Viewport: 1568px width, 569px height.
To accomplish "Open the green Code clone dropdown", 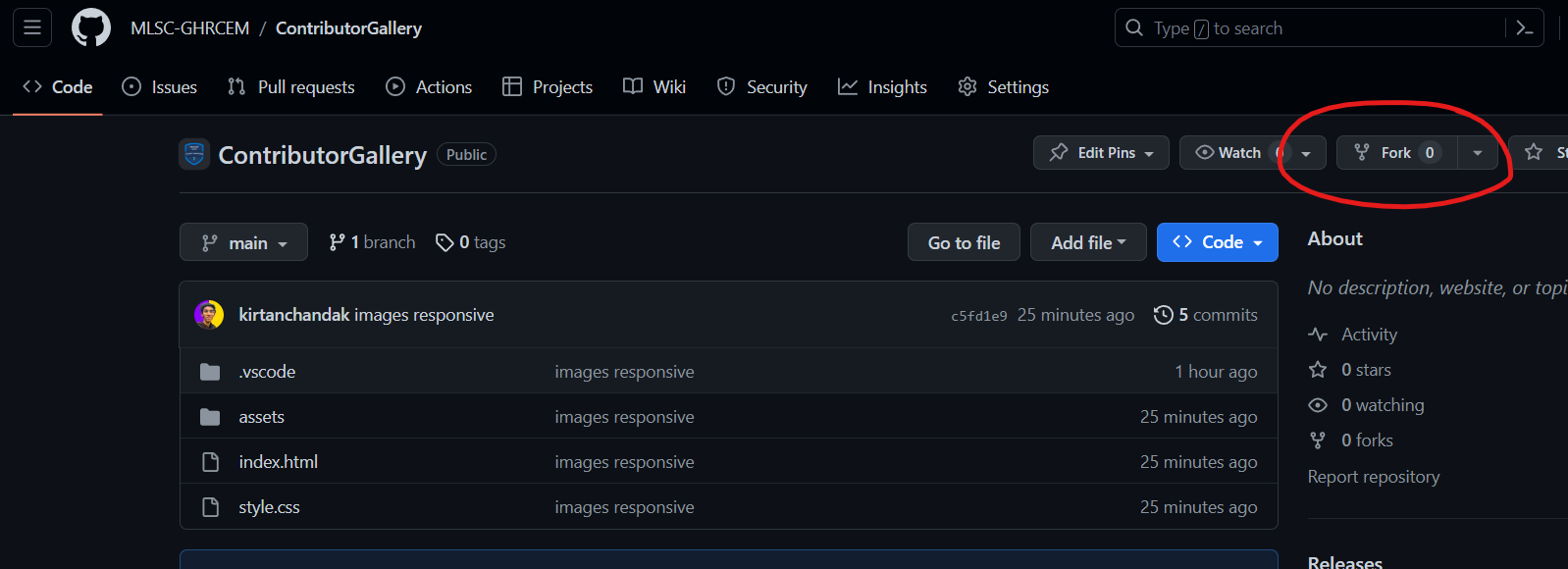I will coord(1217,242).
